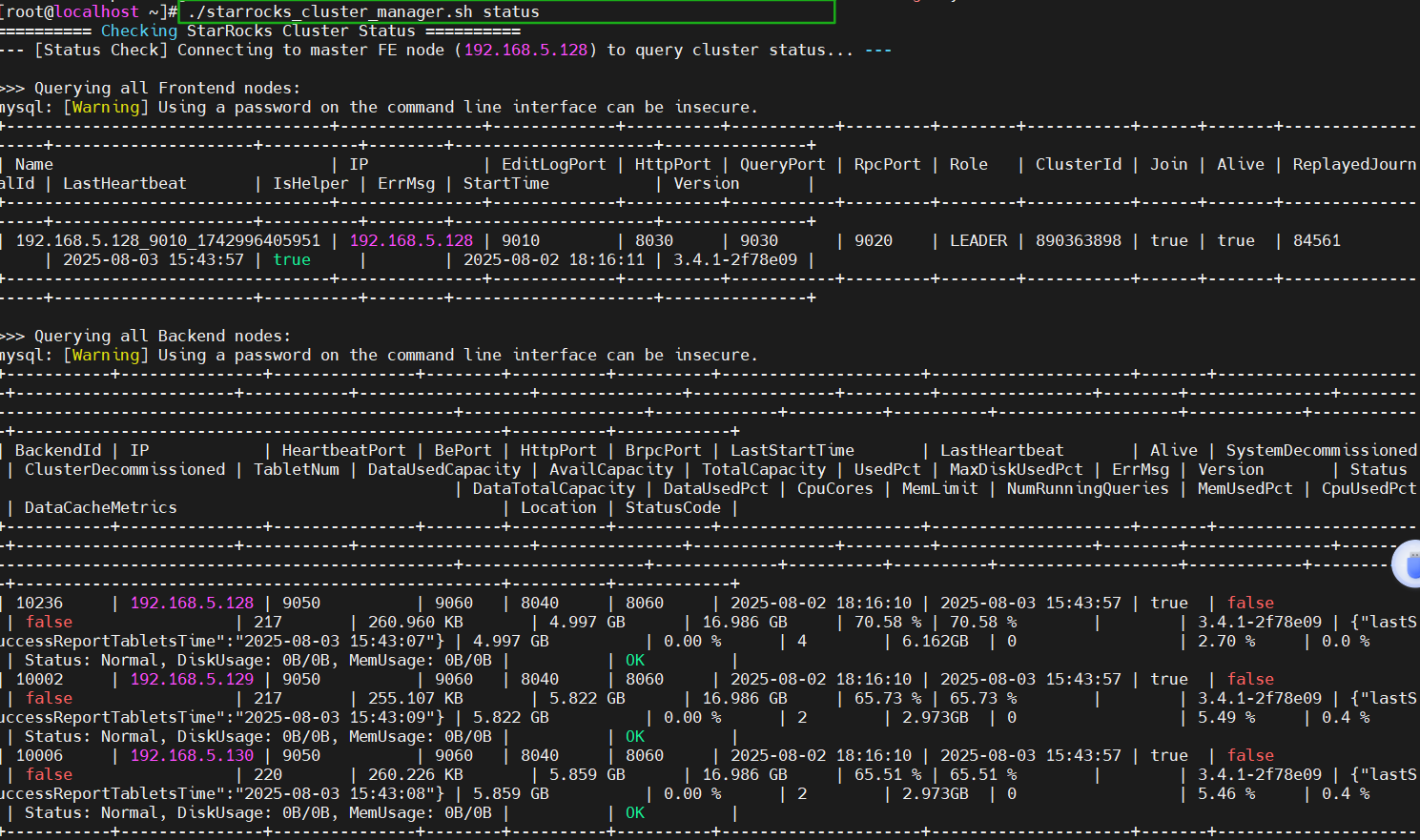Click the TabletNum value 220

click(268, 774)
